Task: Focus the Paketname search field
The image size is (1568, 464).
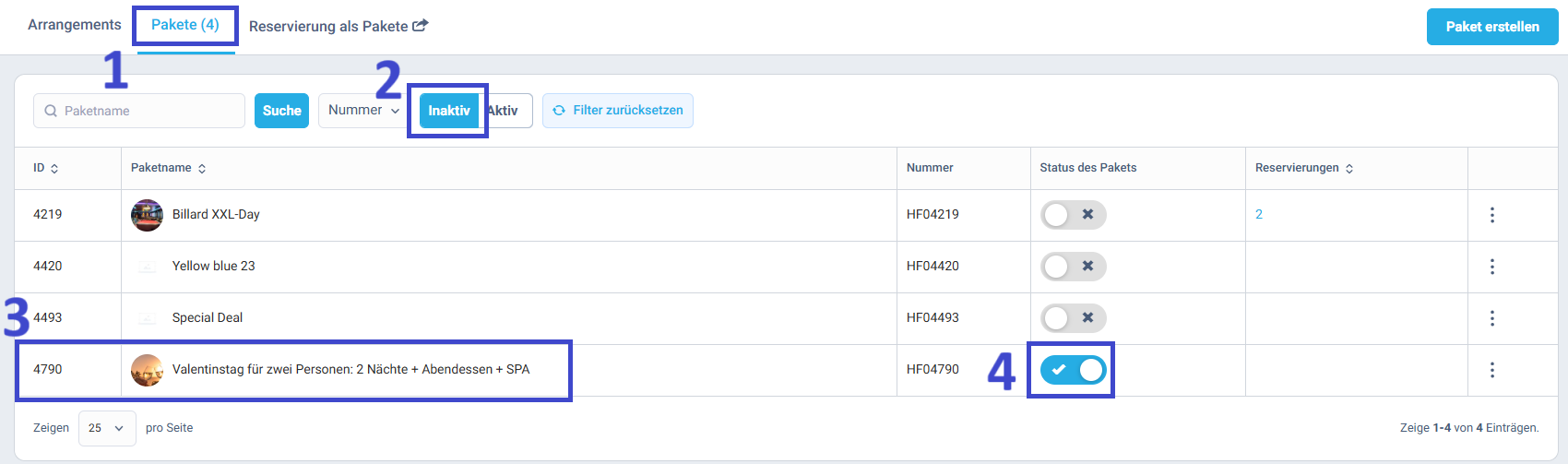Action: tap(139, 111)
